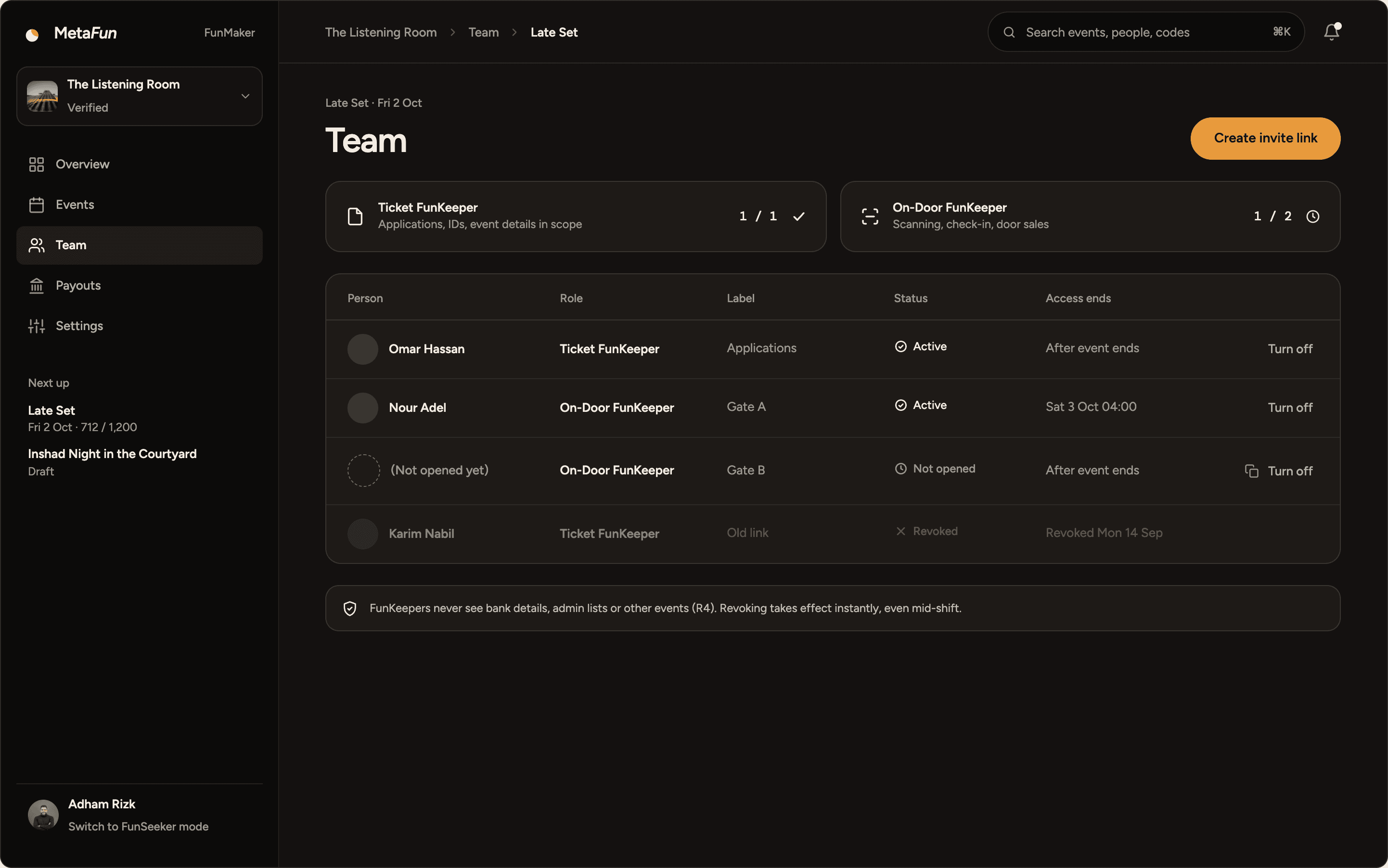The image size is (1388, 868).
Task: Open the Ticket FunKeeper role card
Action: [576, 217]
